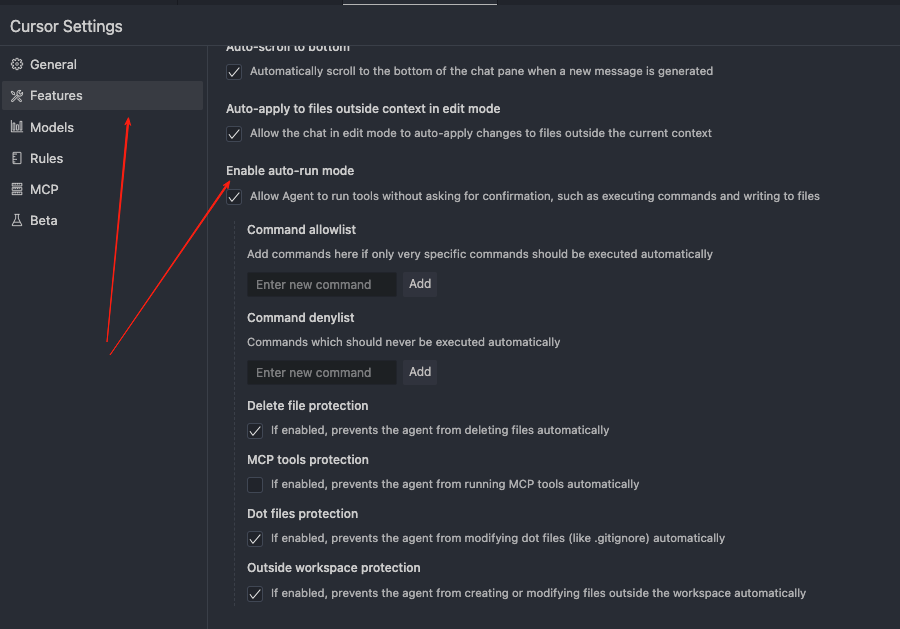Click the Beta flask icon
The height and width of the screenshot is (629, 900).
pyautogui.click(x=17, y=220)
